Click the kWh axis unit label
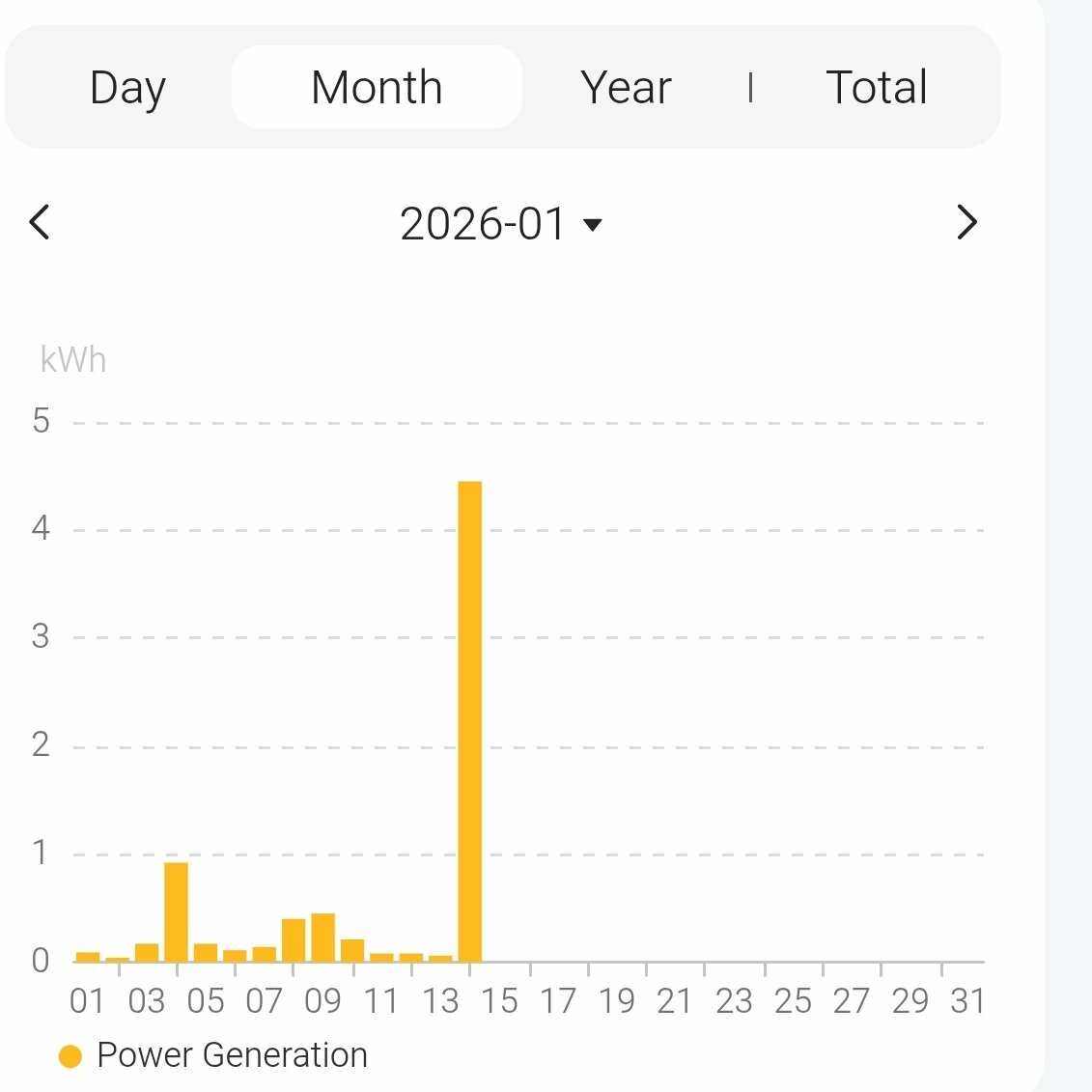 click(73, 360)
